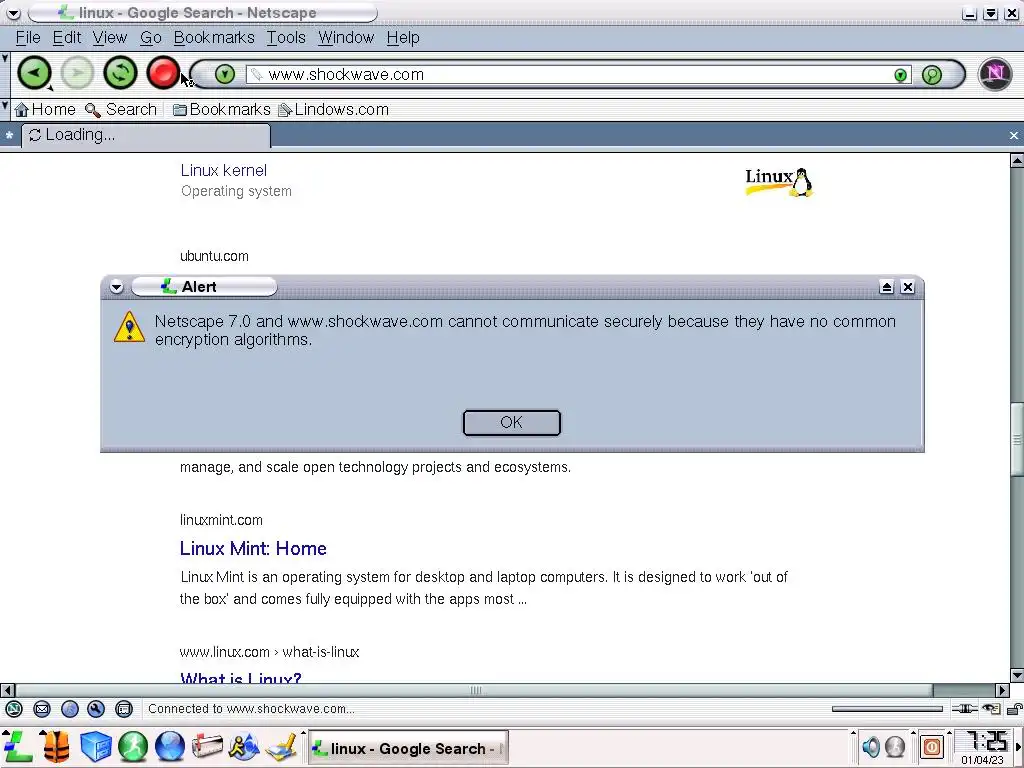Click the green Search button beside the URL bar
Image resolution: width=1024 pixels, height=768 pixels.
[x=932, y=74]
